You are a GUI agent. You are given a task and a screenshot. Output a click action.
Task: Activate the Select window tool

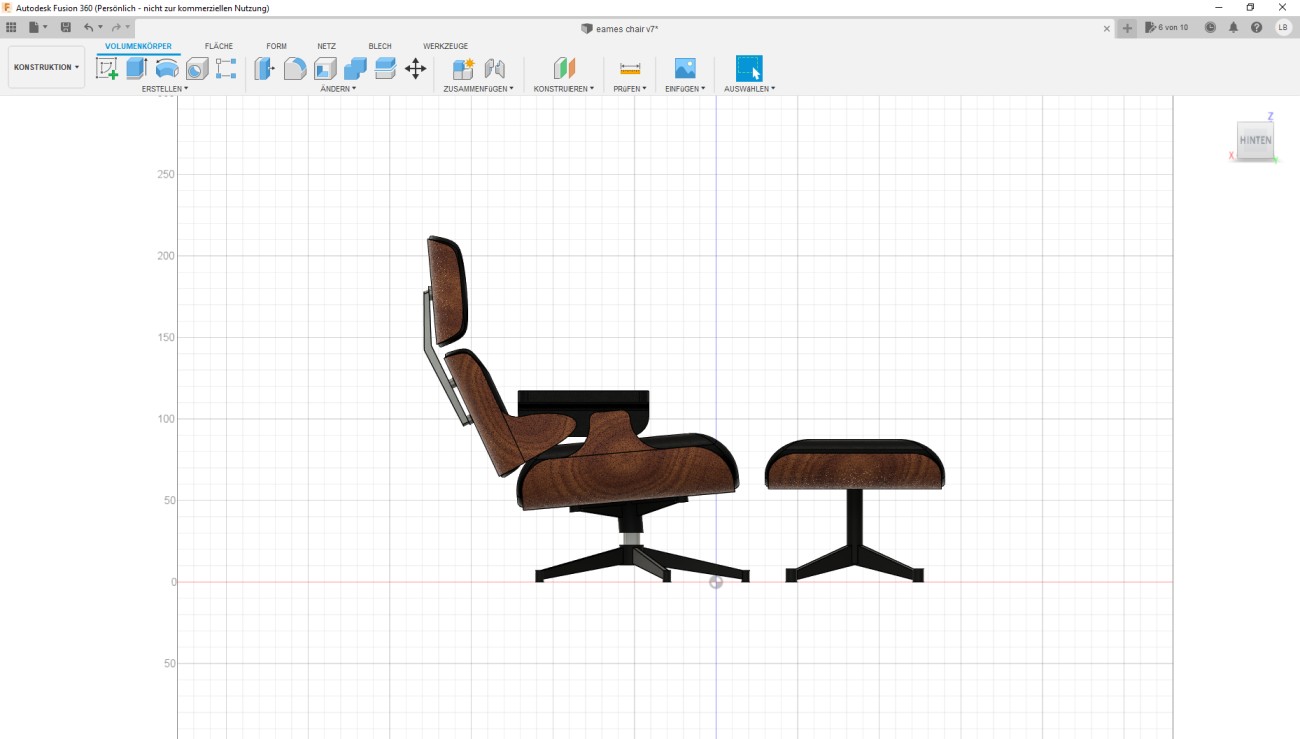click(x=749, y=68)
